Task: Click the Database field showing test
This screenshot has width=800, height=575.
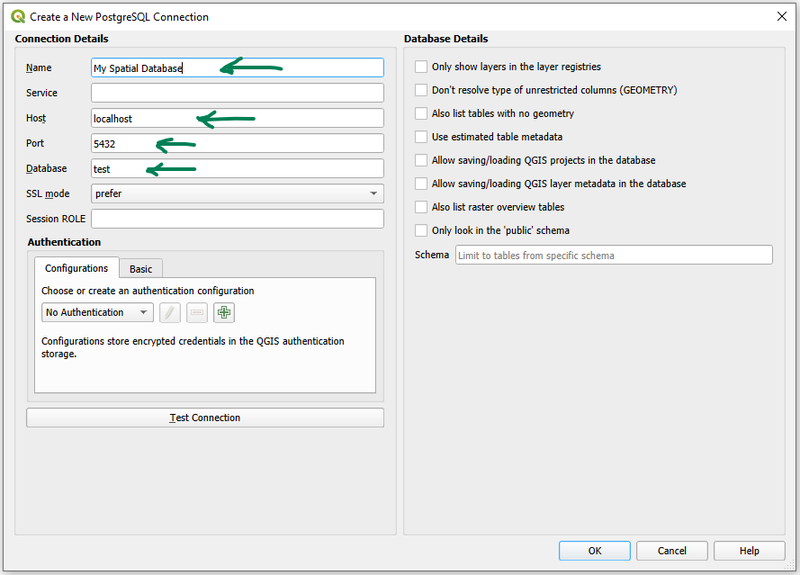Action: coord(237,168)
